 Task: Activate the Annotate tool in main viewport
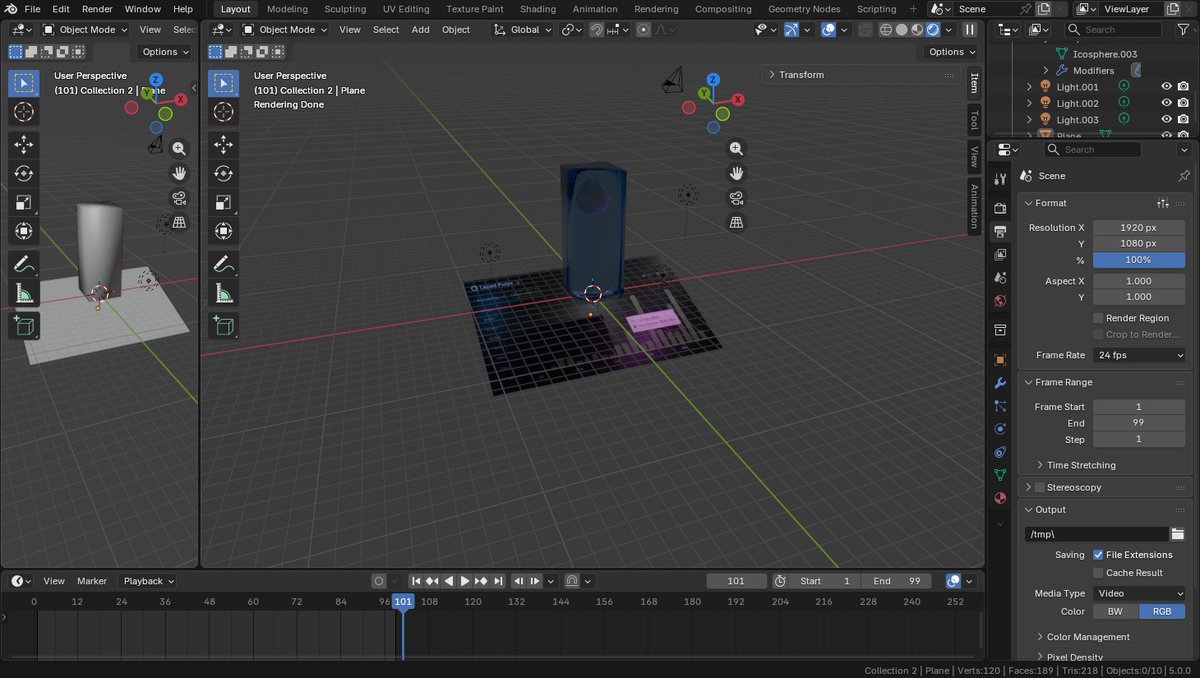[224, 265]
